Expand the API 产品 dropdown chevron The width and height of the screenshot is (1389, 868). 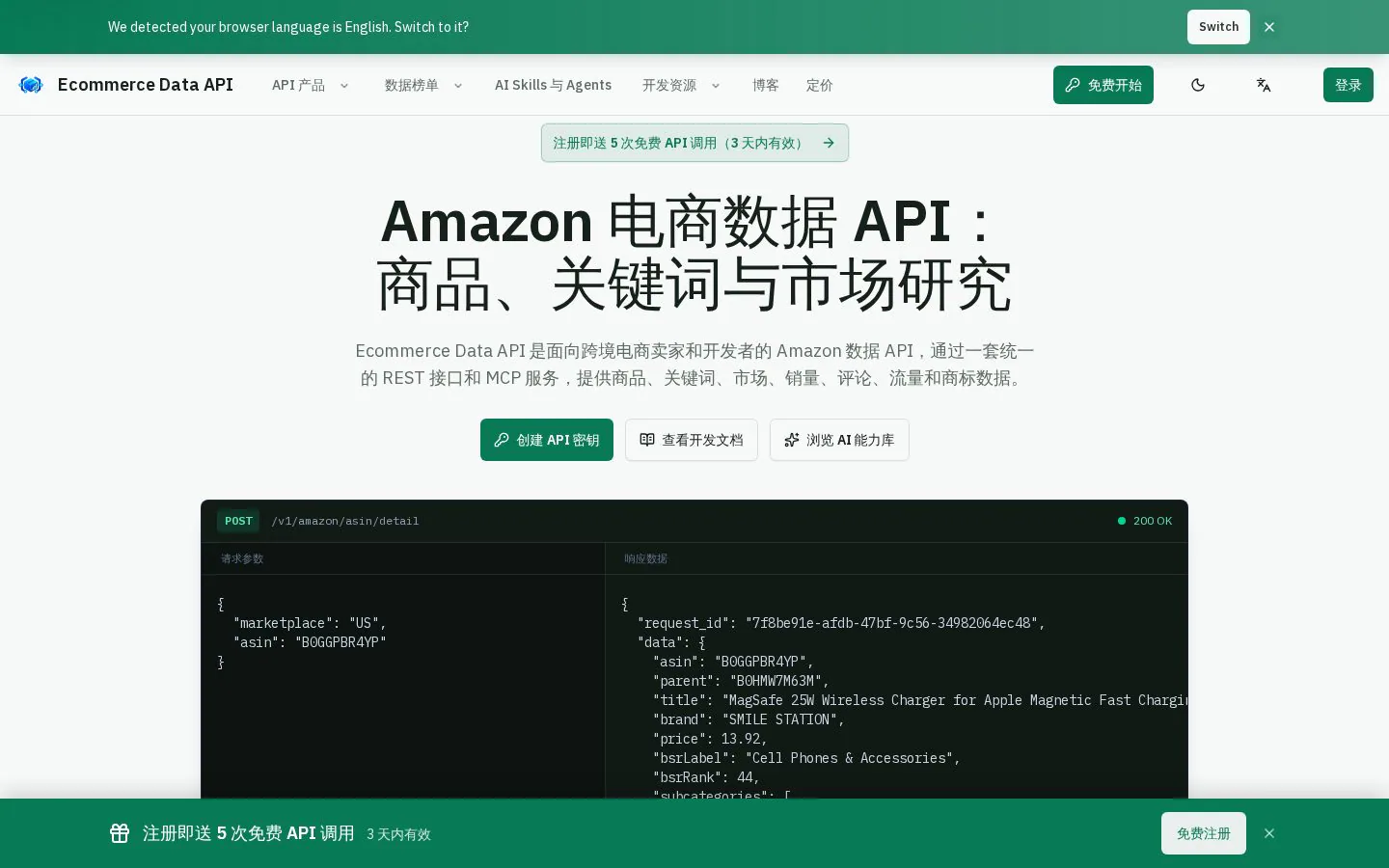(344, 86)
